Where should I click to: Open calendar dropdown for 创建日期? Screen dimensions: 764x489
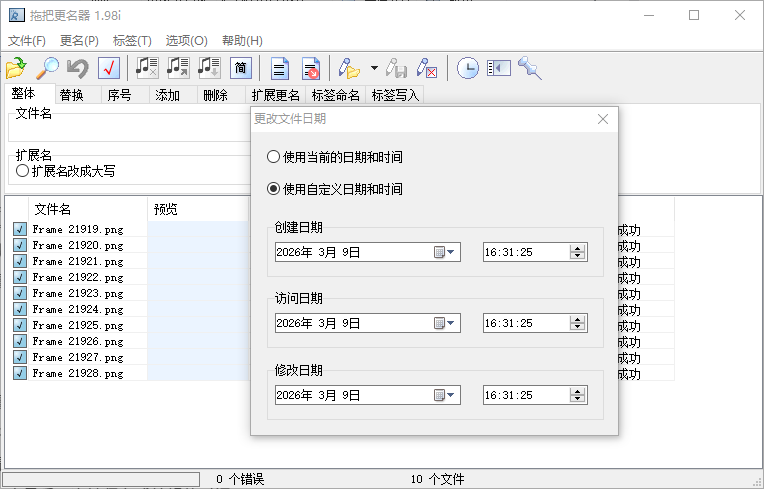(x=444, y=252)
